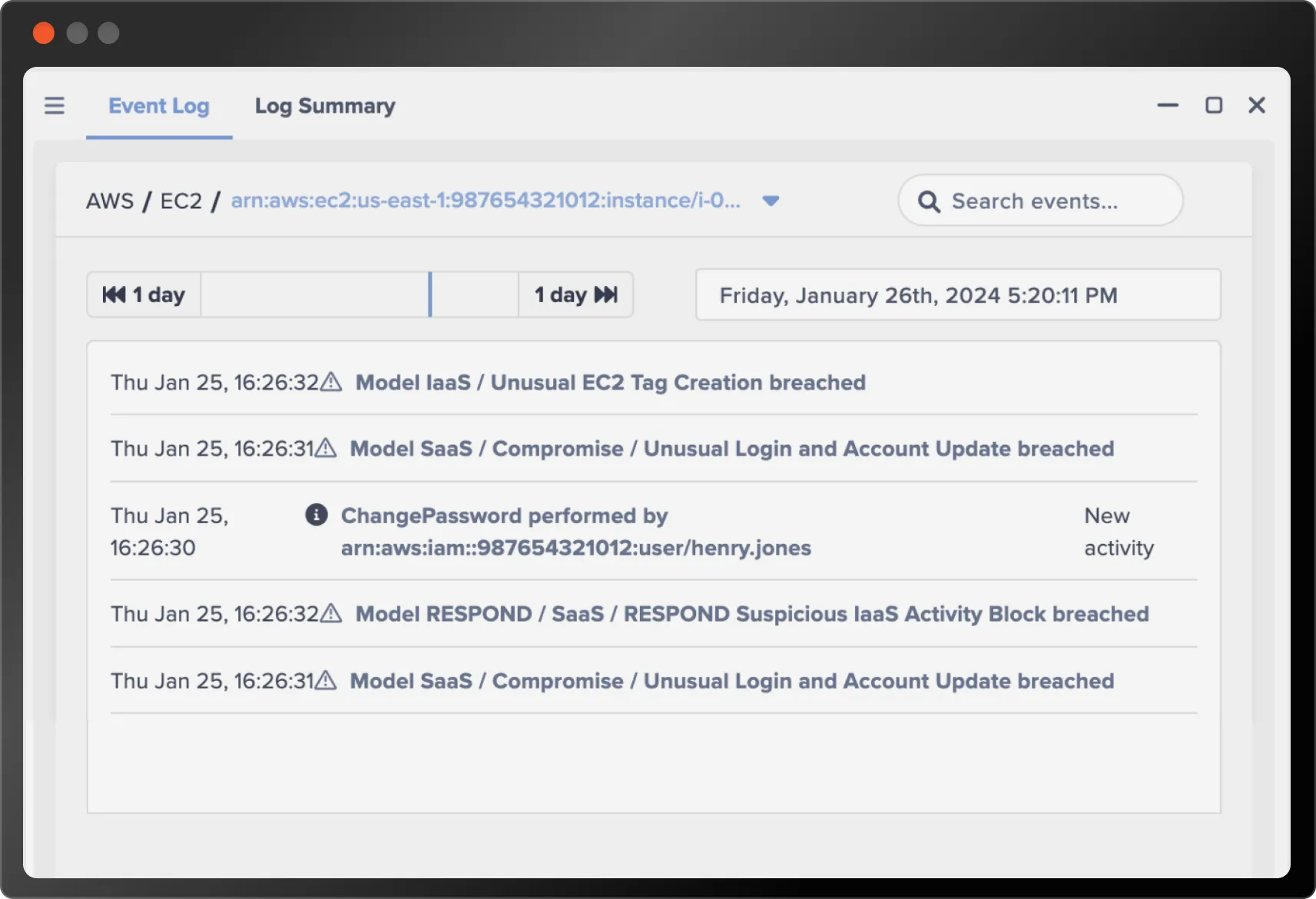
Task: Open the date and time field
Action: tap(958, 294)
